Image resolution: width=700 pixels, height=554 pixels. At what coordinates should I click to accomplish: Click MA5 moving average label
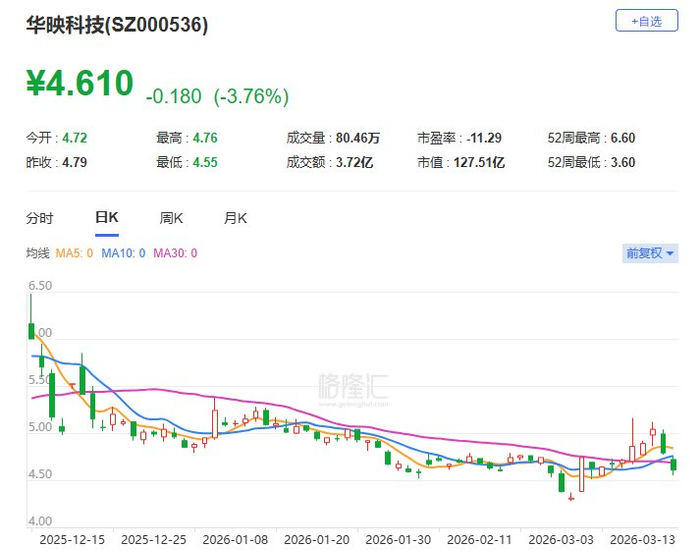pos(74,253)
